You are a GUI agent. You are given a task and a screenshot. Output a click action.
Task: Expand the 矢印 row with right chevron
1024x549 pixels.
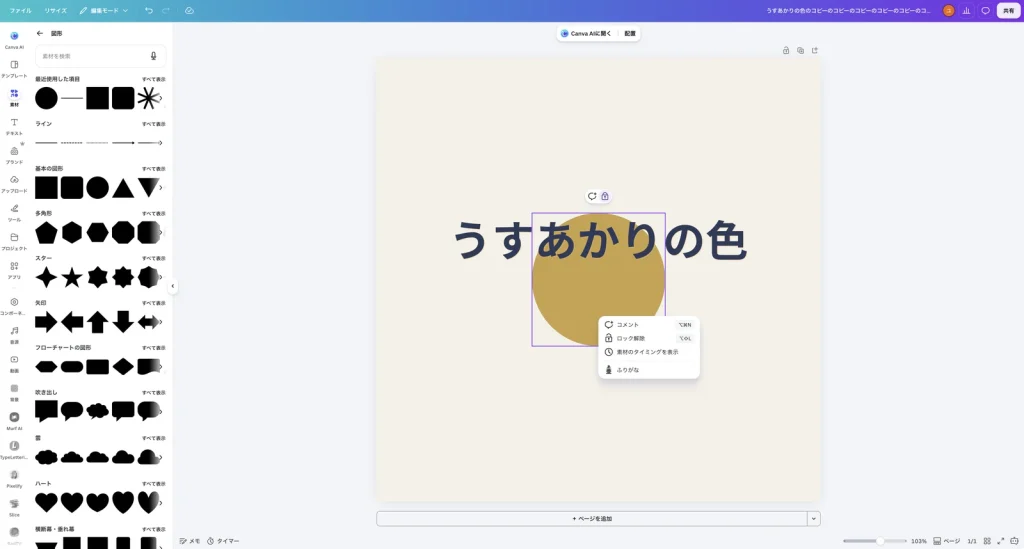[x=161, y=322]
